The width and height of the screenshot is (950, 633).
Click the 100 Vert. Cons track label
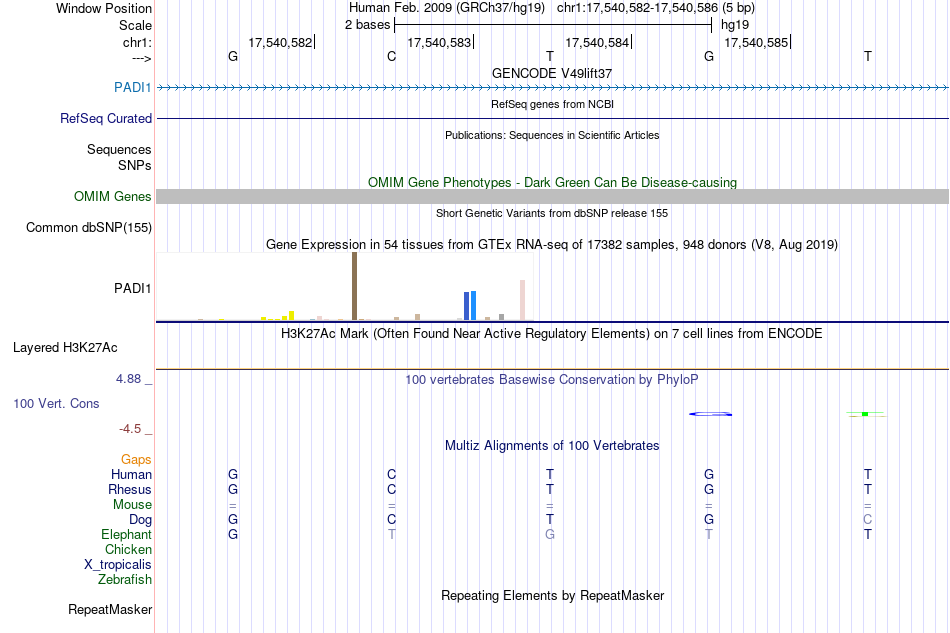56,403
